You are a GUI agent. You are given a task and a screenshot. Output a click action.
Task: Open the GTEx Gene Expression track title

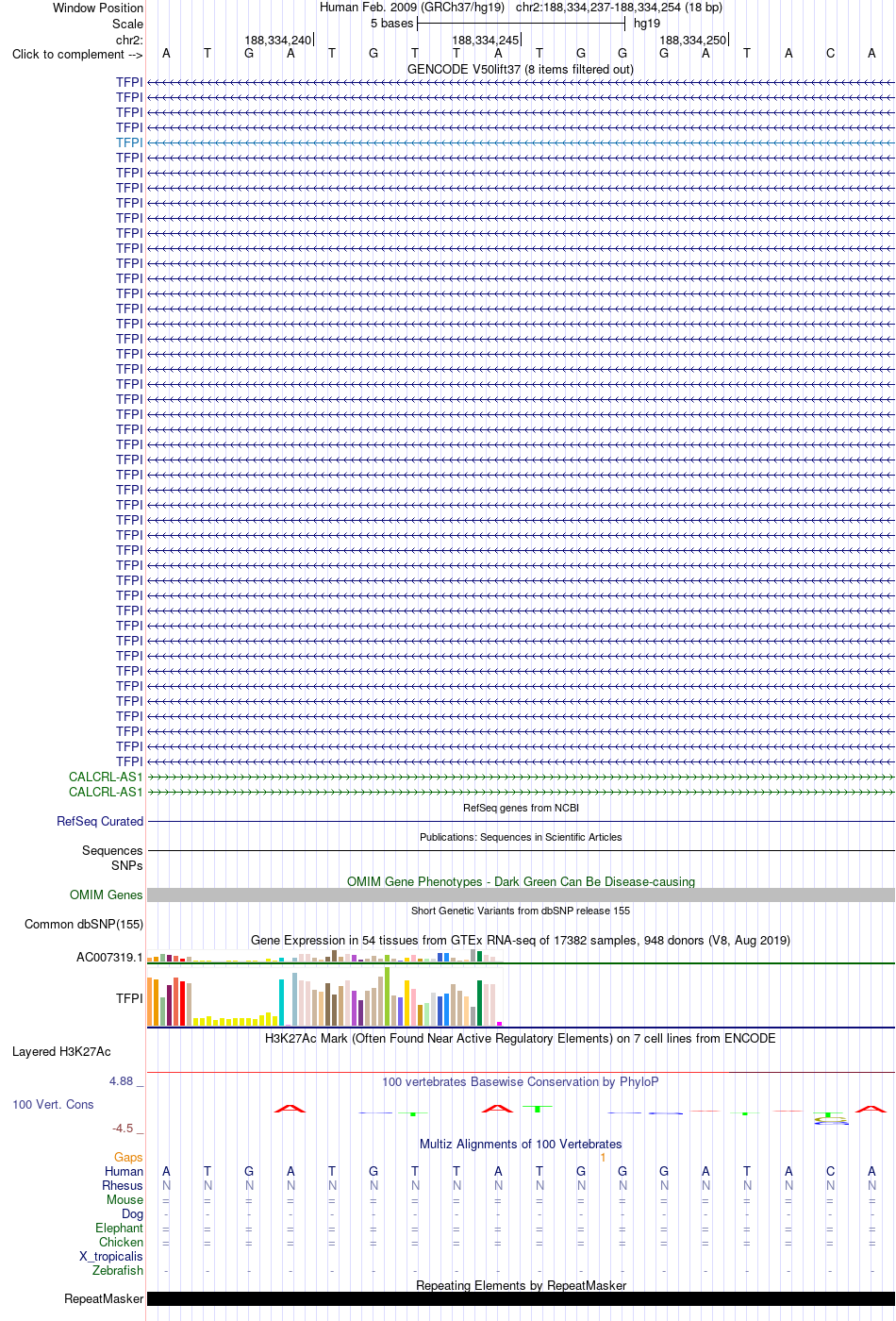pyautogui.click(x=521, y=940)
